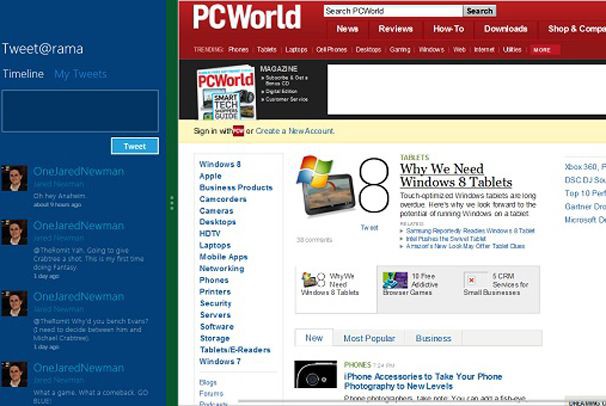The width and height of the screenshot is (606, 406).
Task: Click inside the tweet compose box
Action: click(x=80, y=111)
